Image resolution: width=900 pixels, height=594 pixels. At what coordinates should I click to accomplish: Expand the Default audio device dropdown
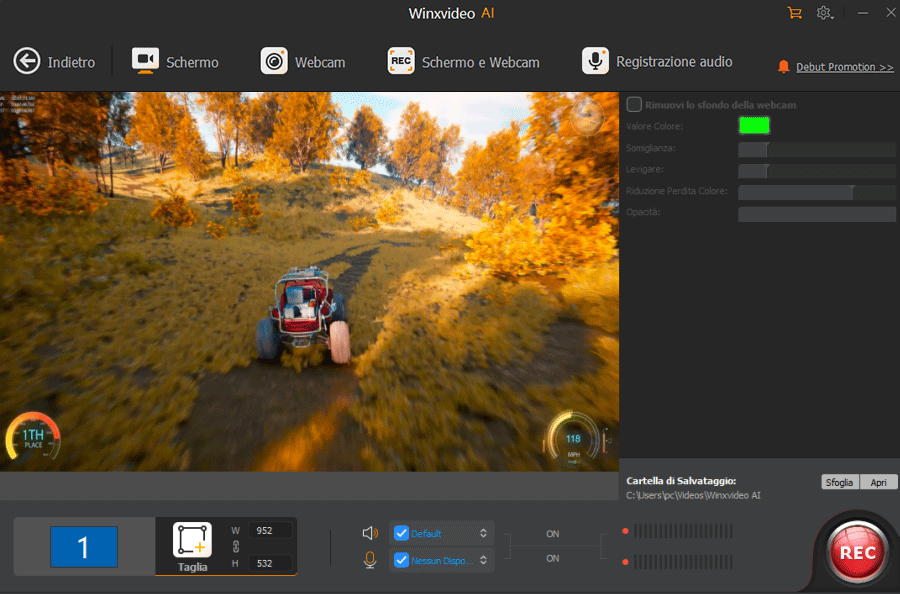coord(483,533)
